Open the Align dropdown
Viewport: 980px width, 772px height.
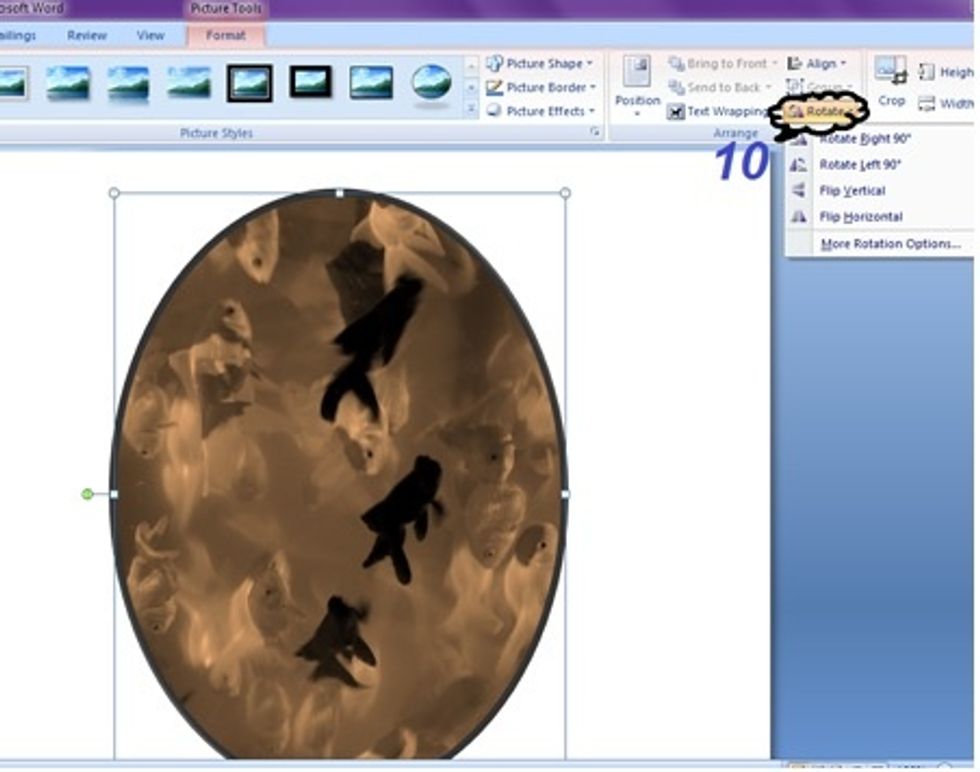818,64
